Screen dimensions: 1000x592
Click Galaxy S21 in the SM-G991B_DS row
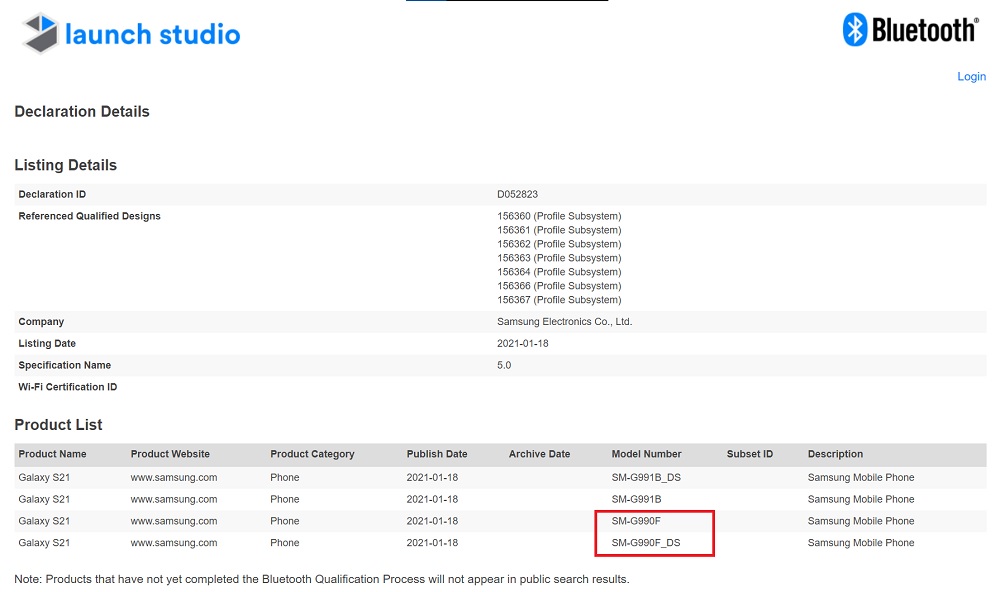click(x=44, y=478)
